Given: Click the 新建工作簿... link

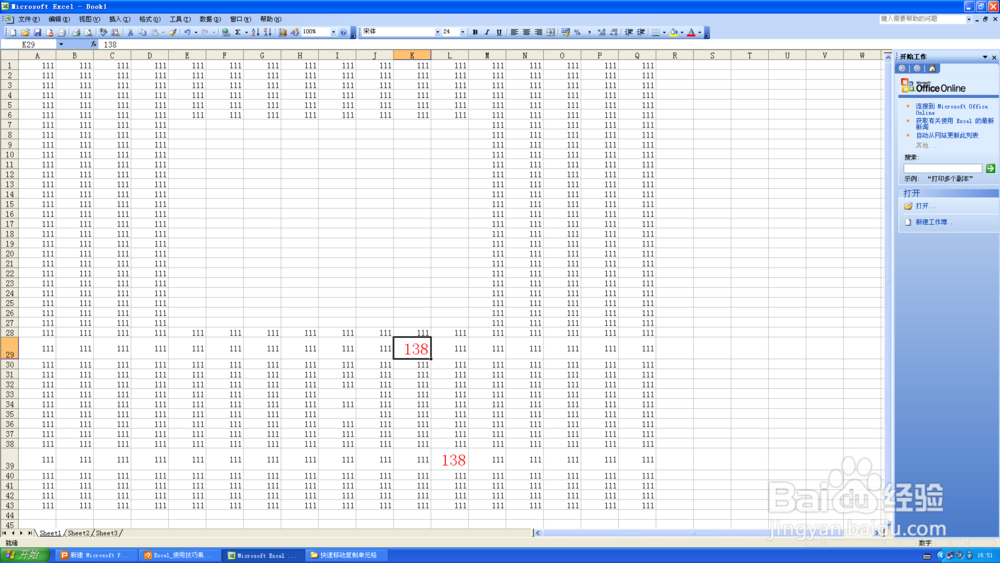Looking at the screenshot, I should point(935,222).
